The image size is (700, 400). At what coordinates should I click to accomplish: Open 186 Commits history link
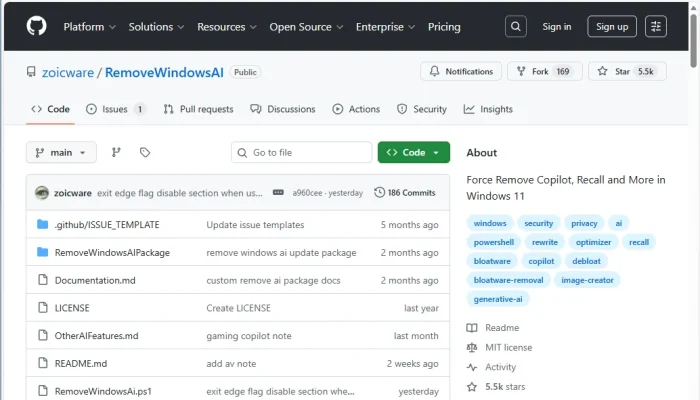pos(405,192)
